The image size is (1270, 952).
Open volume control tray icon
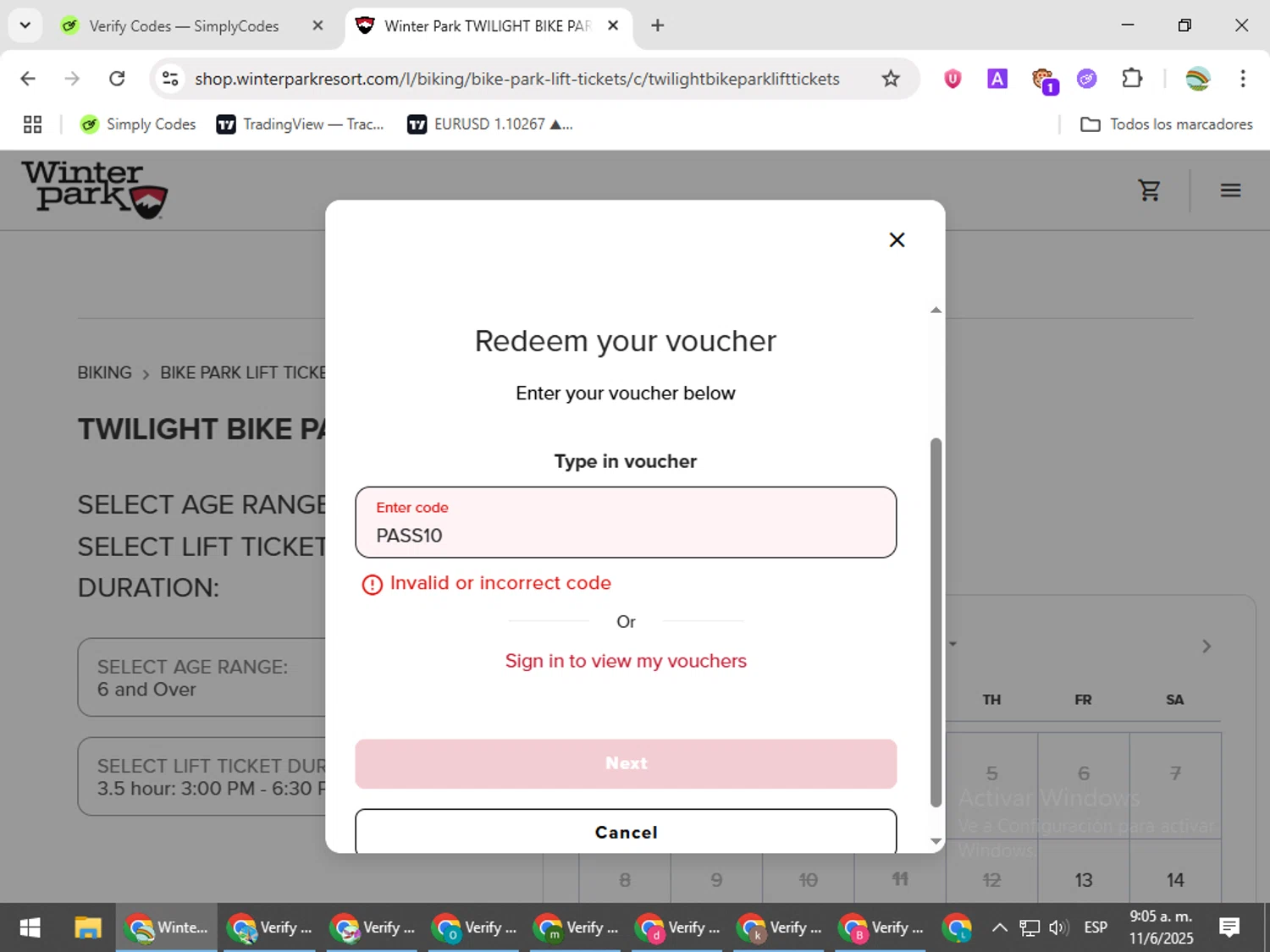1058,928
